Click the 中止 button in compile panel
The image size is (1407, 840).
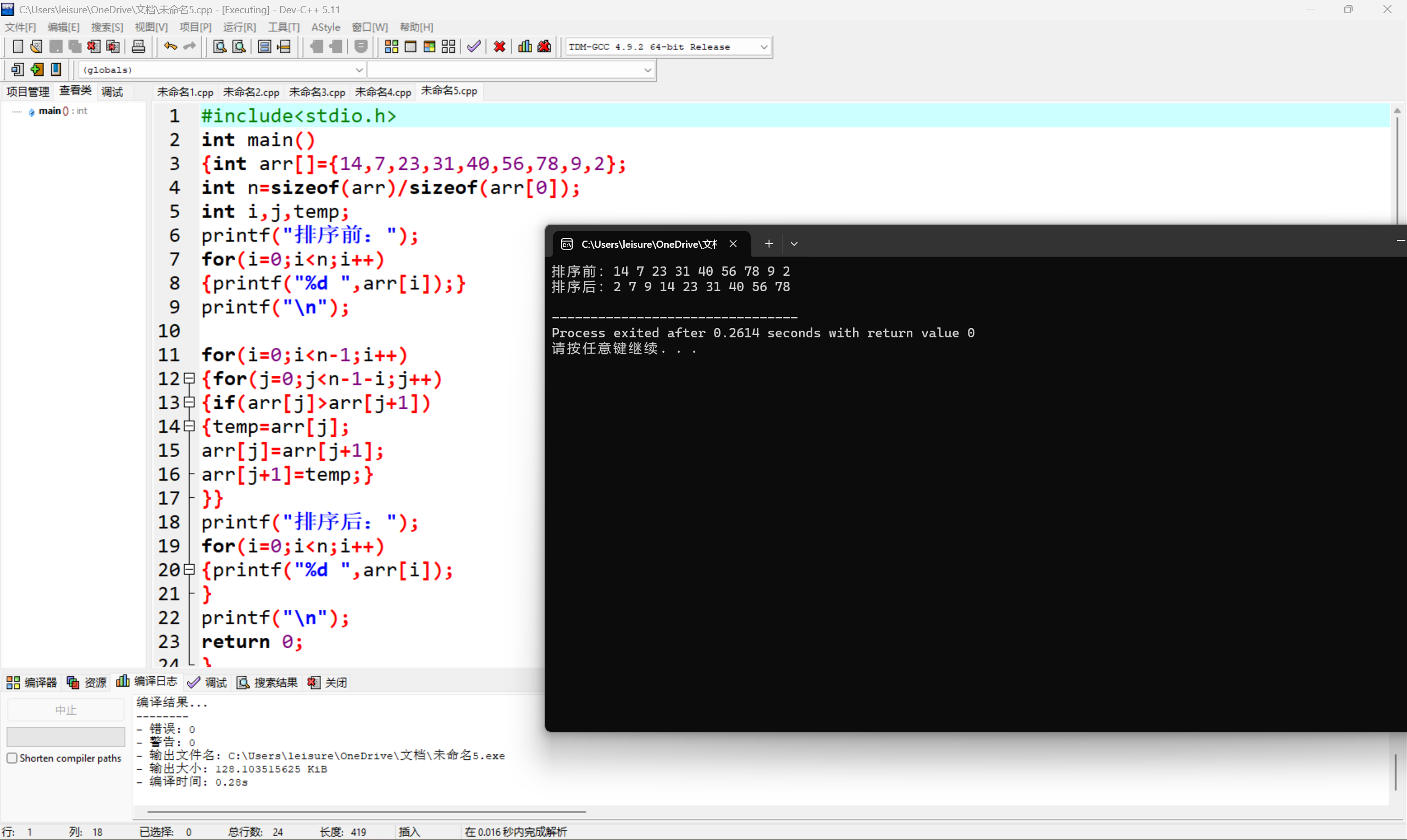65,709
